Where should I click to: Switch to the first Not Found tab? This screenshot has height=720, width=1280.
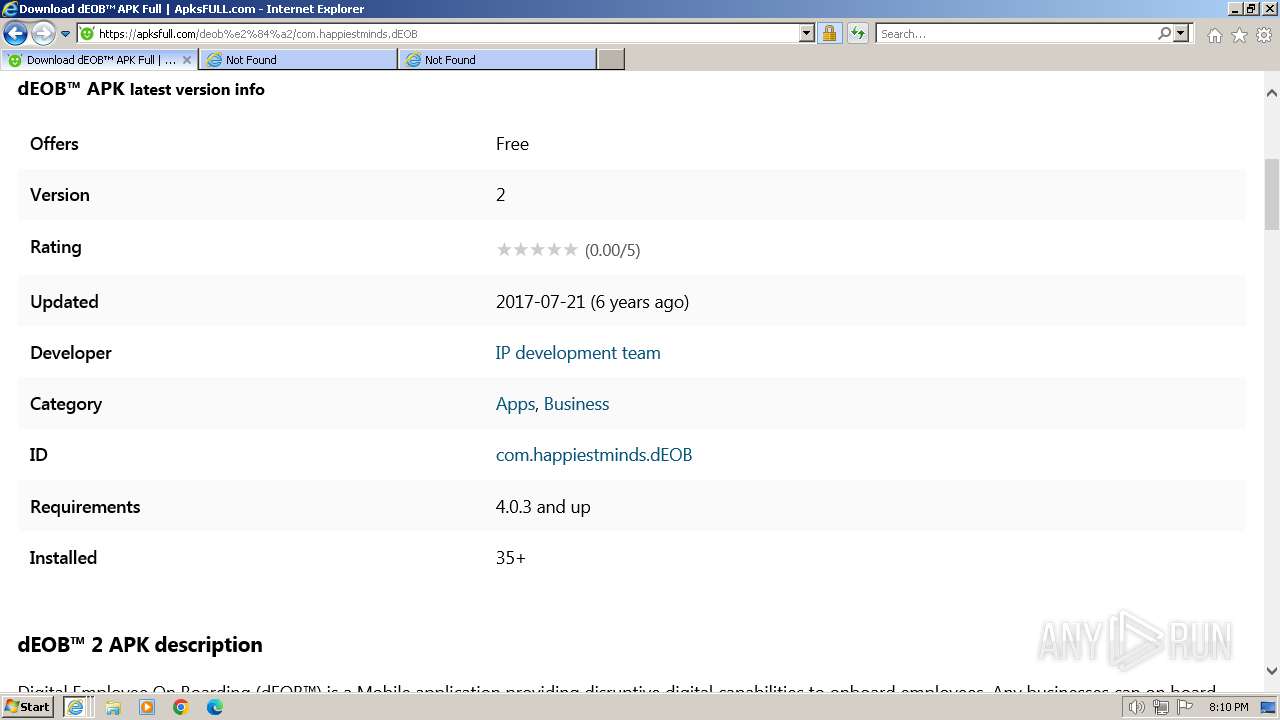298,60
